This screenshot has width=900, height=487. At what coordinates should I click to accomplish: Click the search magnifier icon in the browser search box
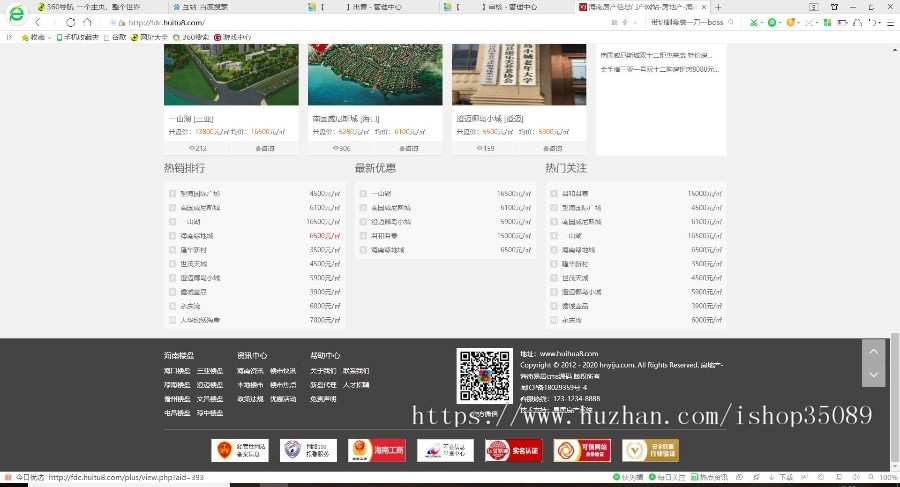point(731,22)
